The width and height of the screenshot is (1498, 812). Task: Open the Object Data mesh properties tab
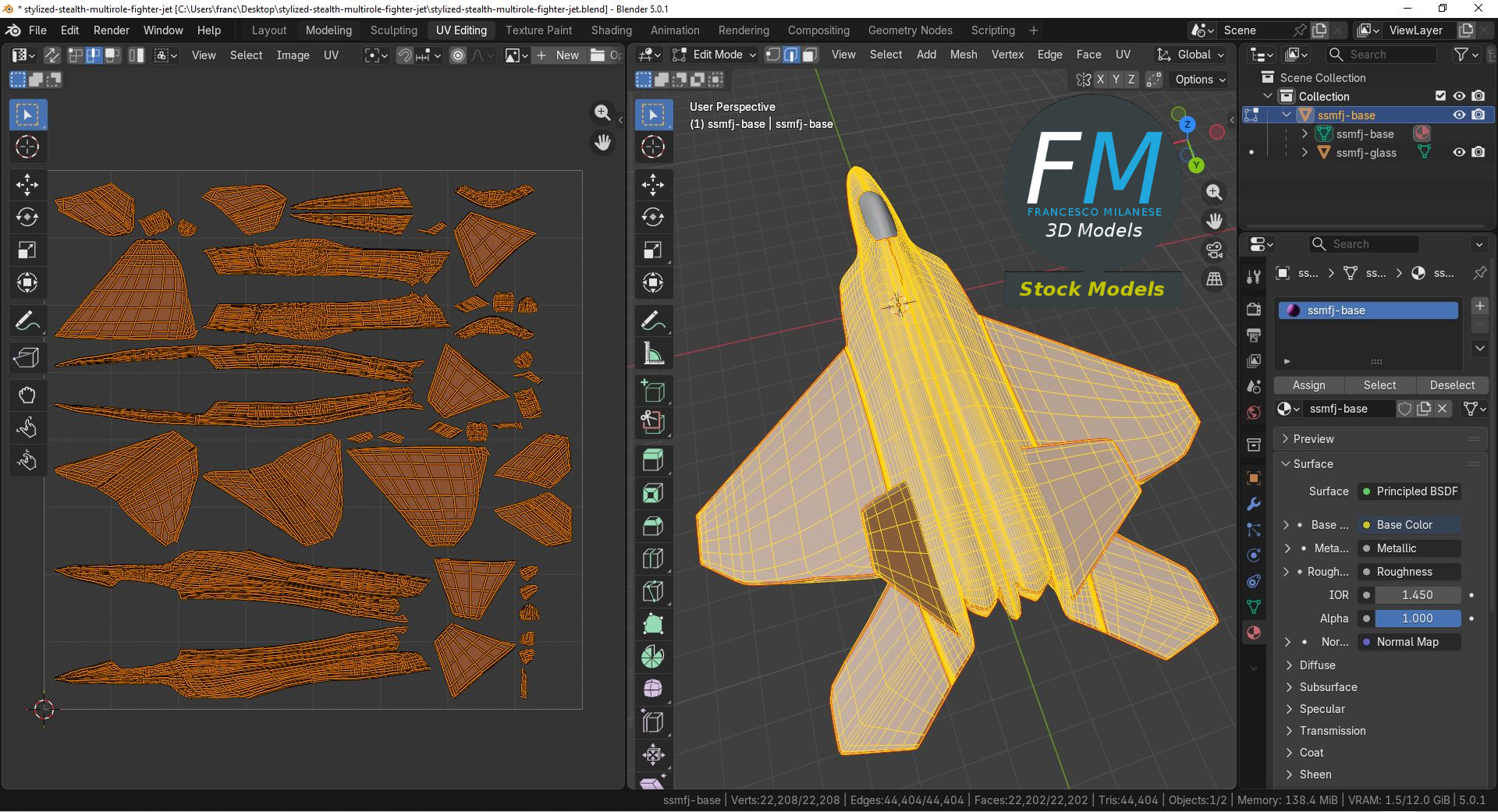pyautogui.click(x=1254, y=607)
